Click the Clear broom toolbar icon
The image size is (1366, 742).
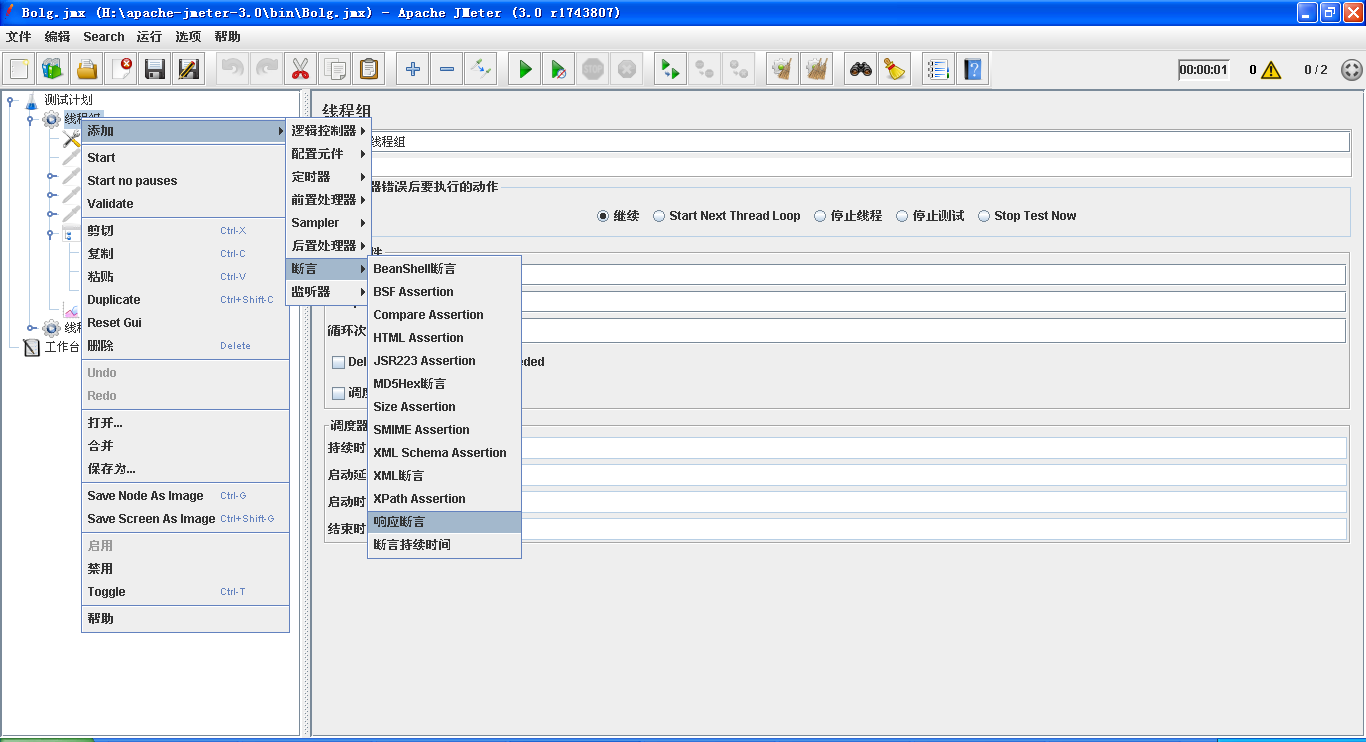pos(783,69)
